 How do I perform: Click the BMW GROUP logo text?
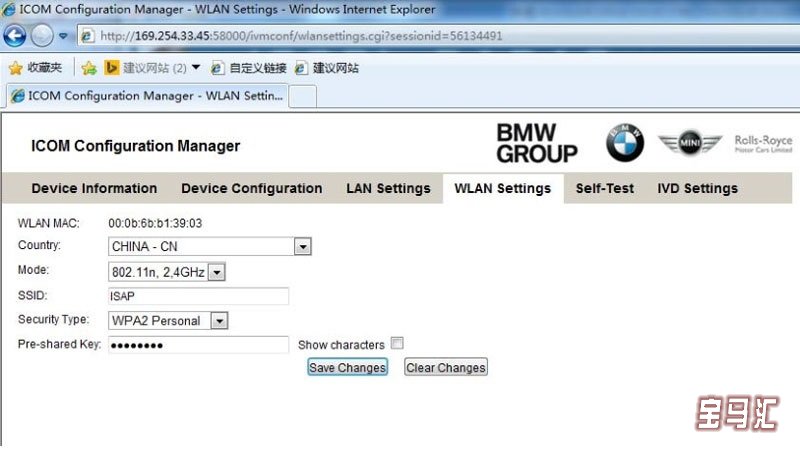coord(537,143)
